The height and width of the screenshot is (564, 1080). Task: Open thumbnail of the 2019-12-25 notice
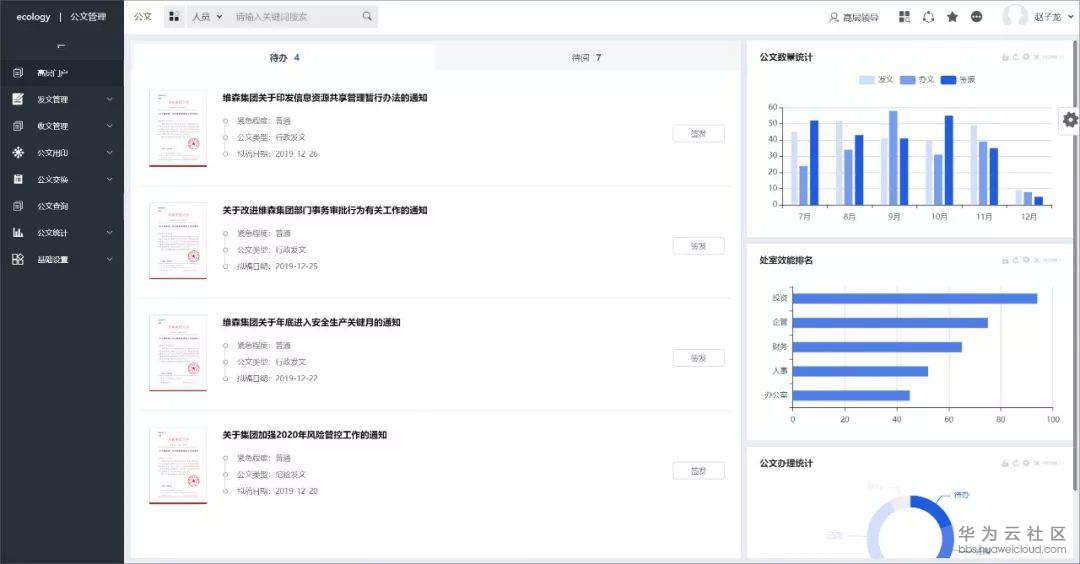click(178, 240)
